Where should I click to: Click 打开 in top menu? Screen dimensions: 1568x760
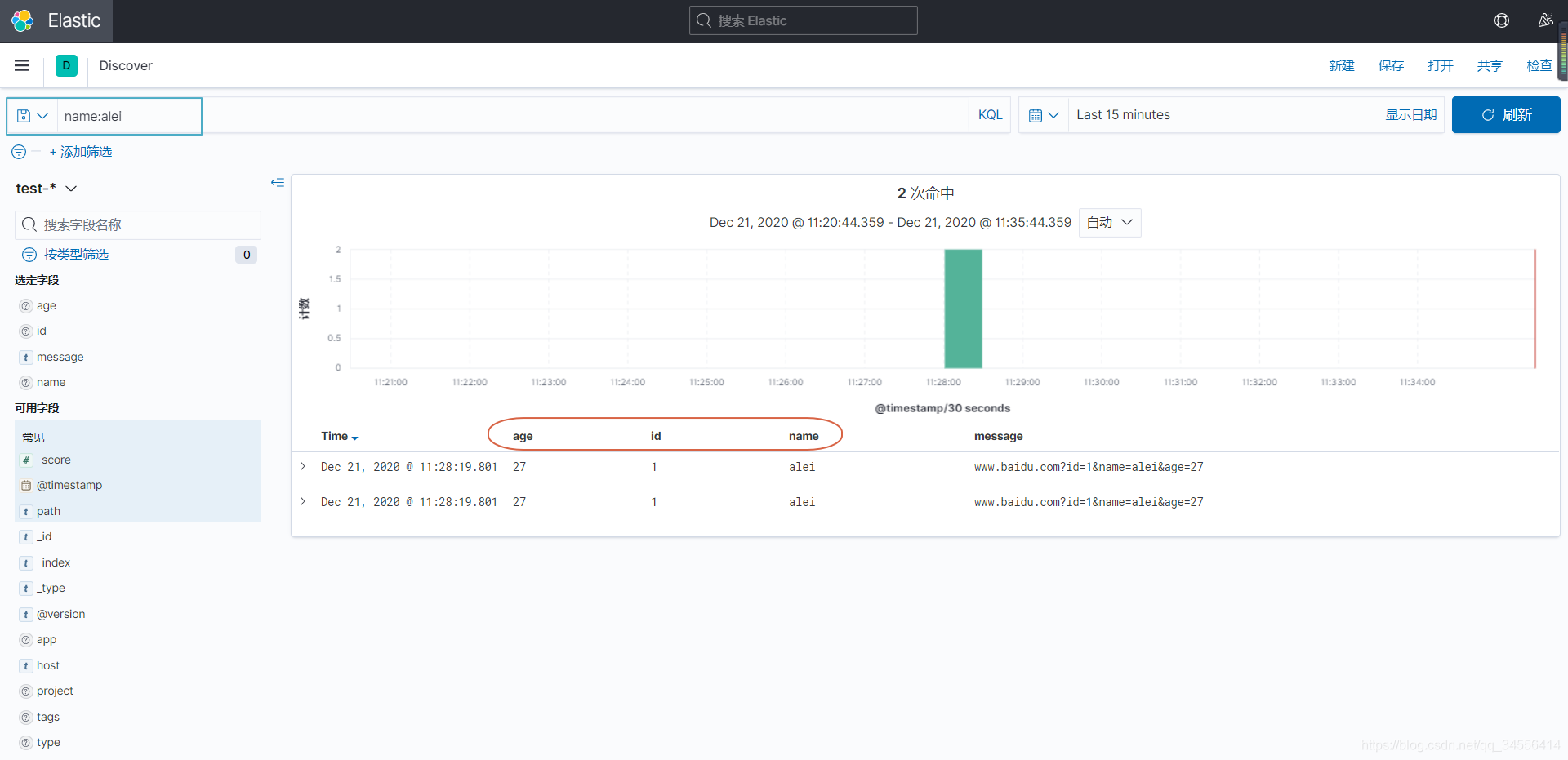pos(1441,65)
